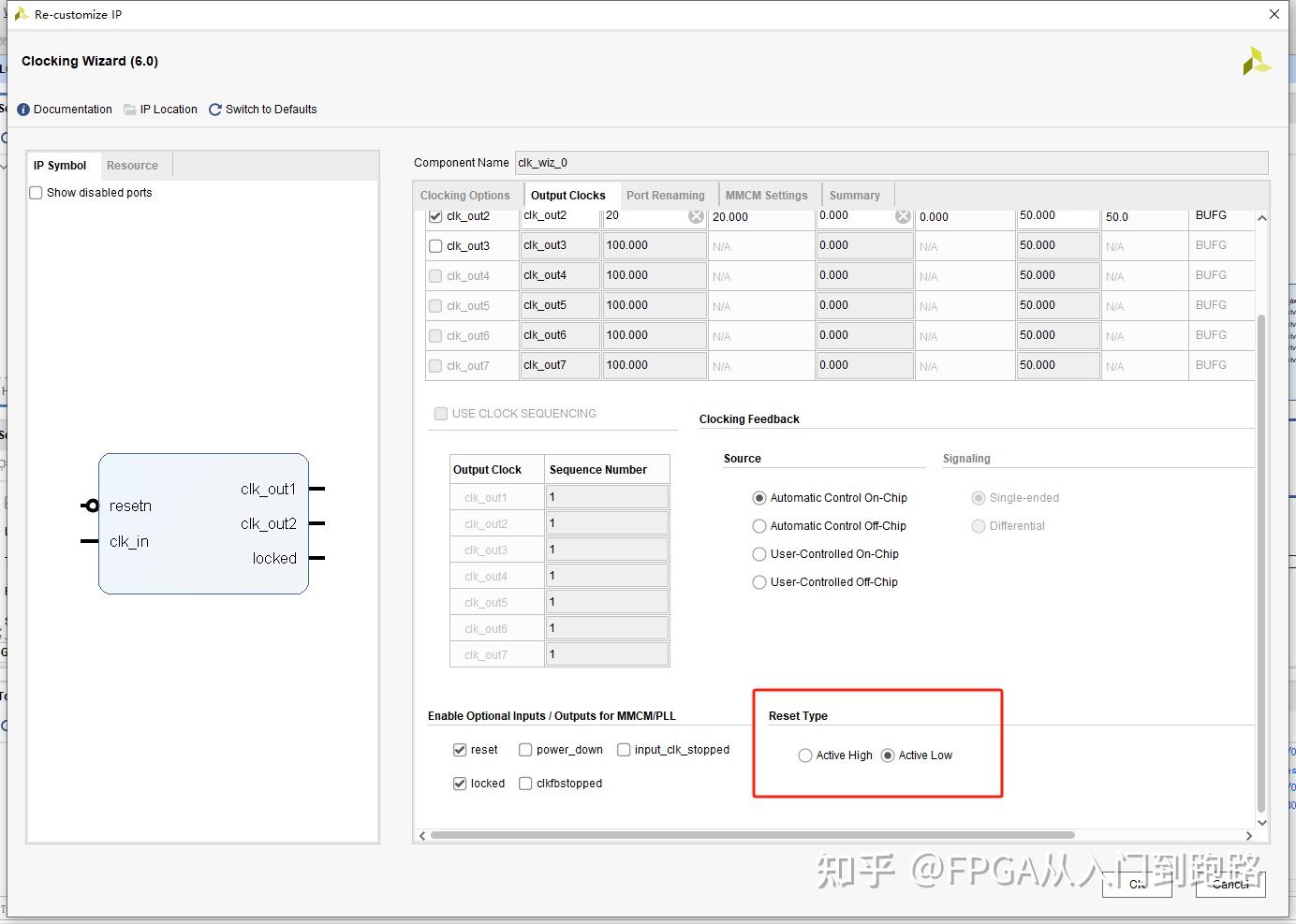1296x924 pixels.
Task: Click the Vivado icon in the title bar
Action: pyautogui.click(x=21, y=14)
